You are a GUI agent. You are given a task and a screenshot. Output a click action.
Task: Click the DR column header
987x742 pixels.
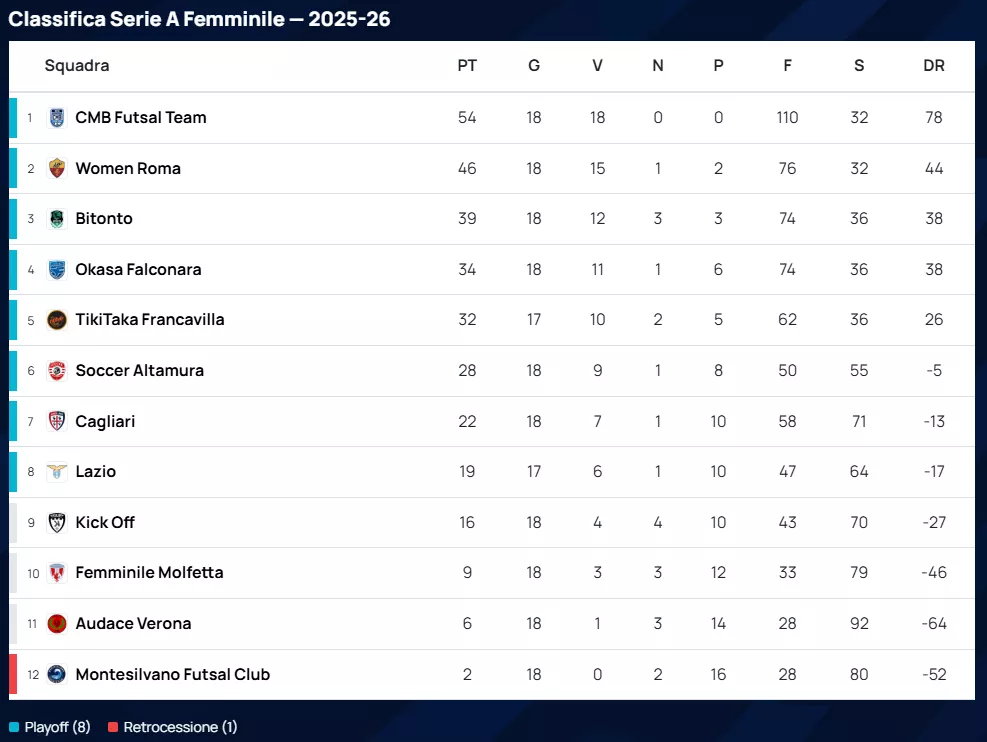pos(934,66)
